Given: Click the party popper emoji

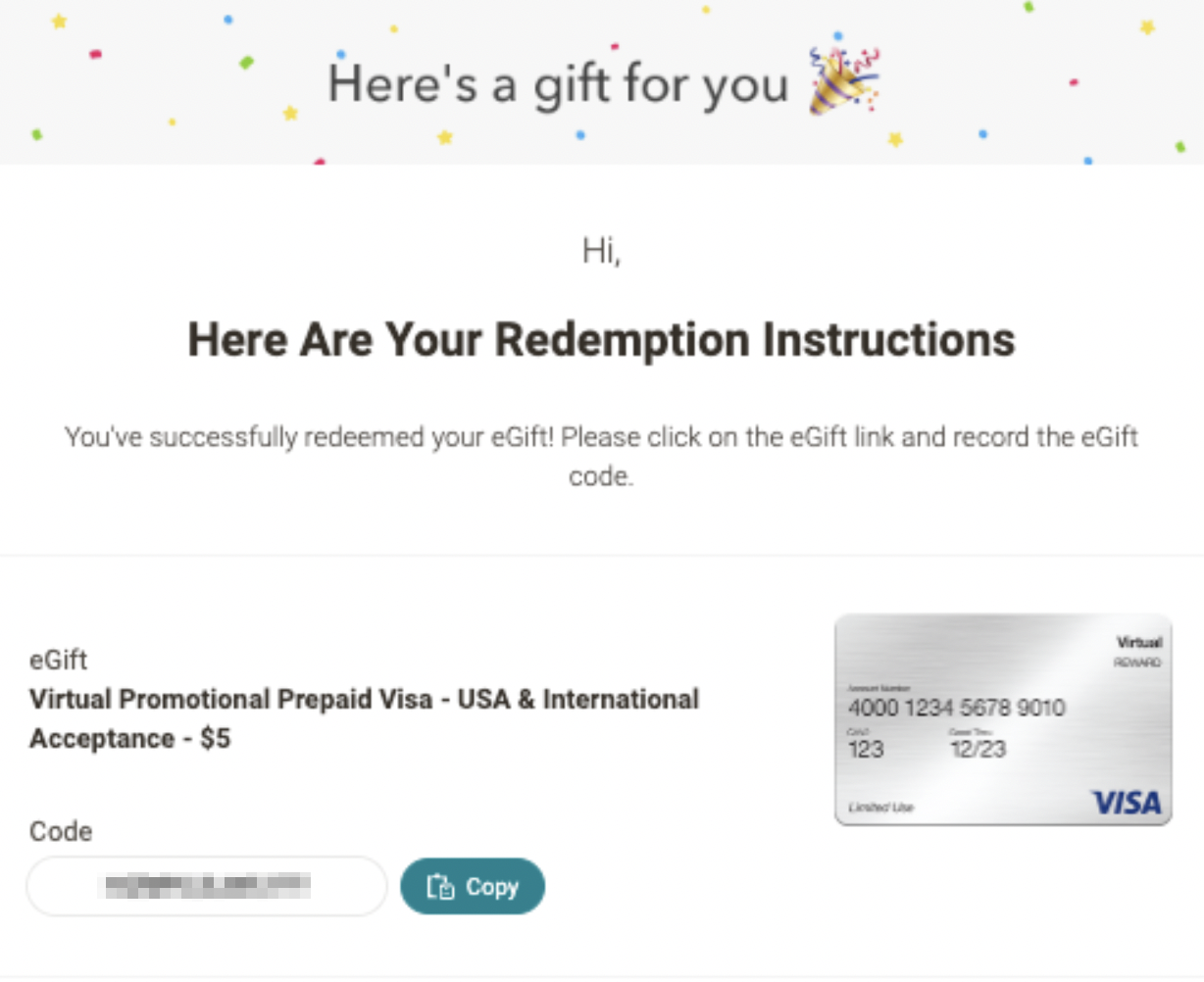Looking at the screenshot, I should click(x=842, y=81).
